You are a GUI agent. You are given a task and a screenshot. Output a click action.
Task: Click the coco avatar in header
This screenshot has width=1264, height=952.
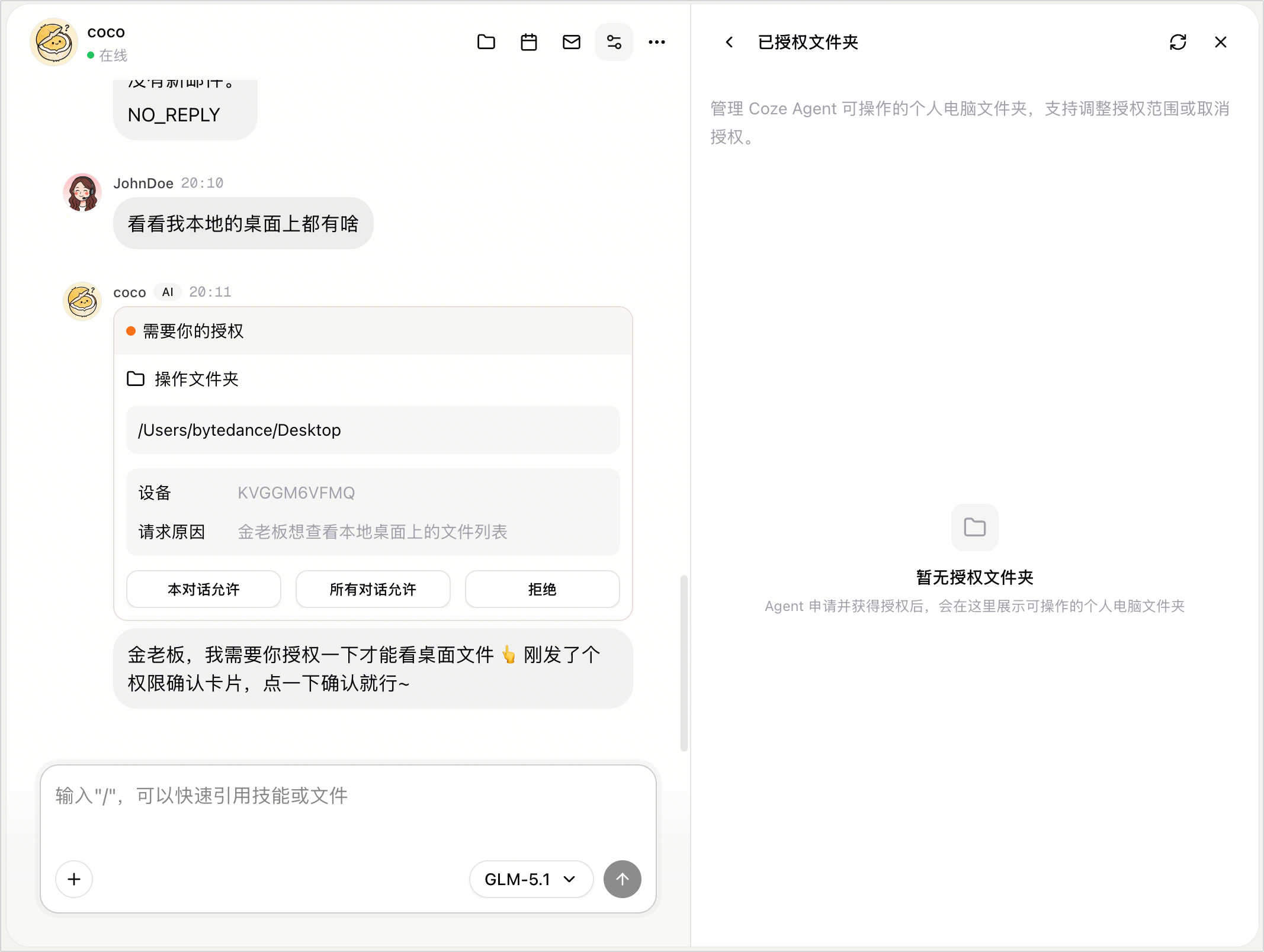point(54,42)
